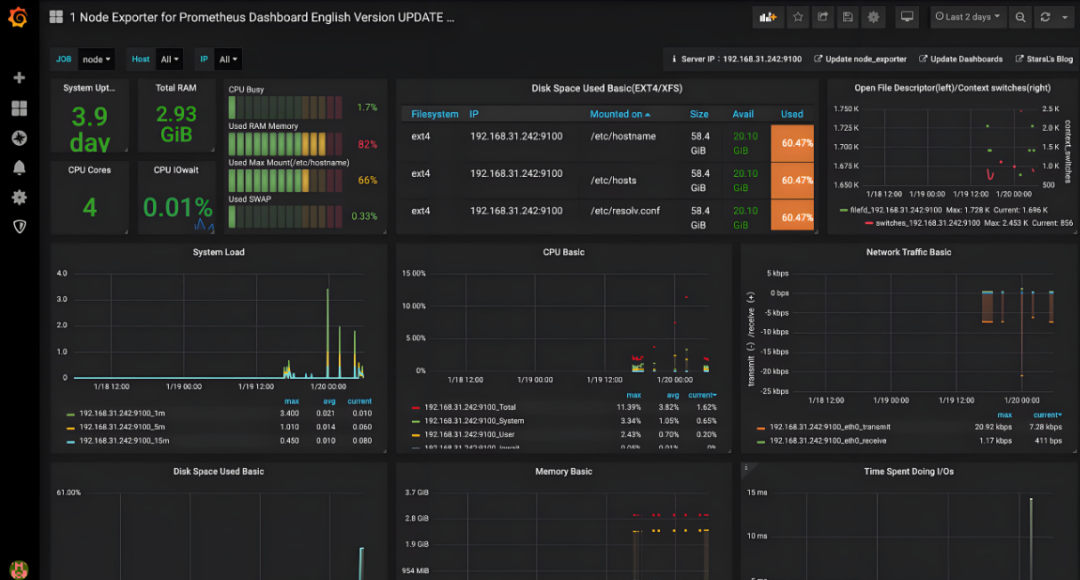This screenshot has height=580, width=1080.
Task: Open the Explore compass icon in sidebar
Action: point(19,138)
